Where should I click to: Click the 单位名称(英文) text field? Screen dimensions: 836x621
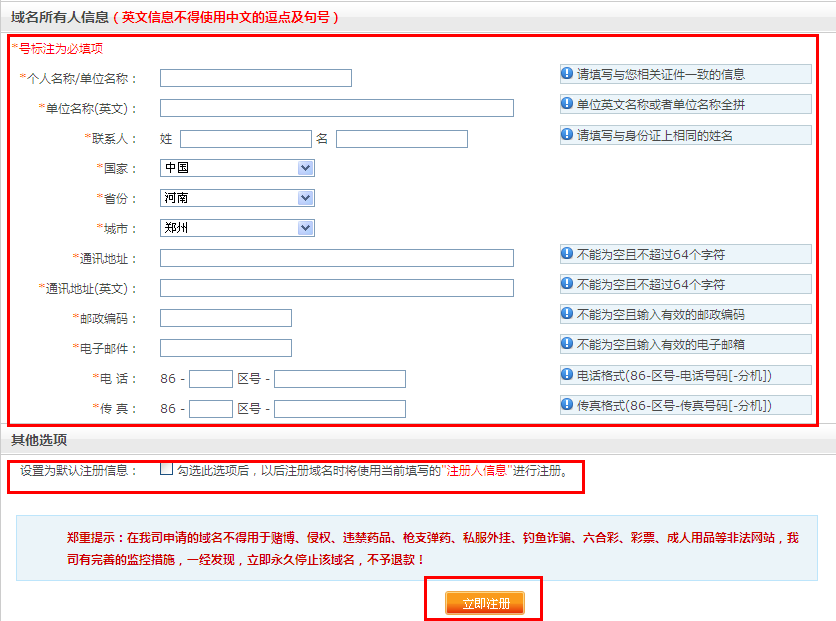click(x=336, y=108)
